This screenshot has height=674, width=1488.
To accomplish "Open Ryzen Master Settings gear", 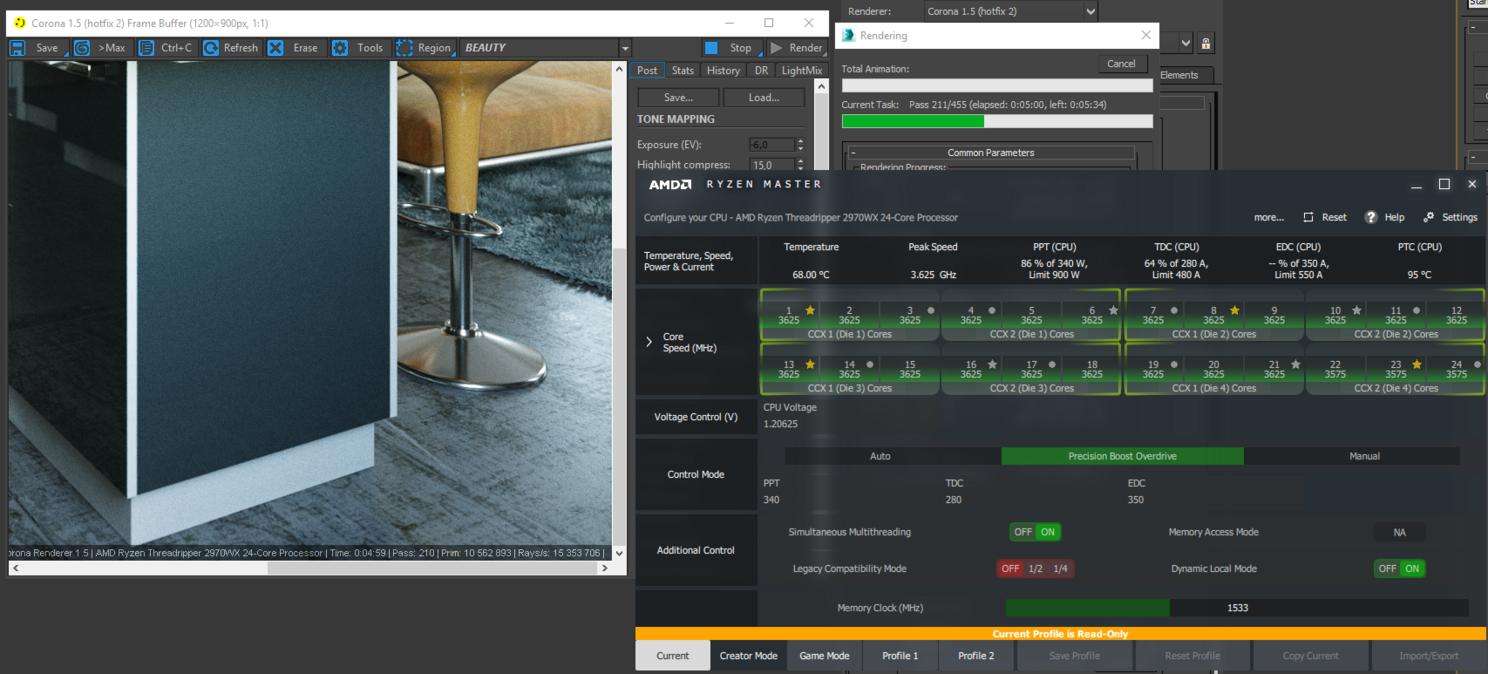I will coord(1428,217).
